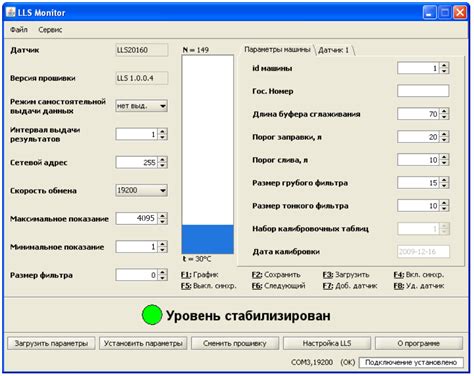Click the Уровень стабилизирован status text

click(x=248, y=315)
